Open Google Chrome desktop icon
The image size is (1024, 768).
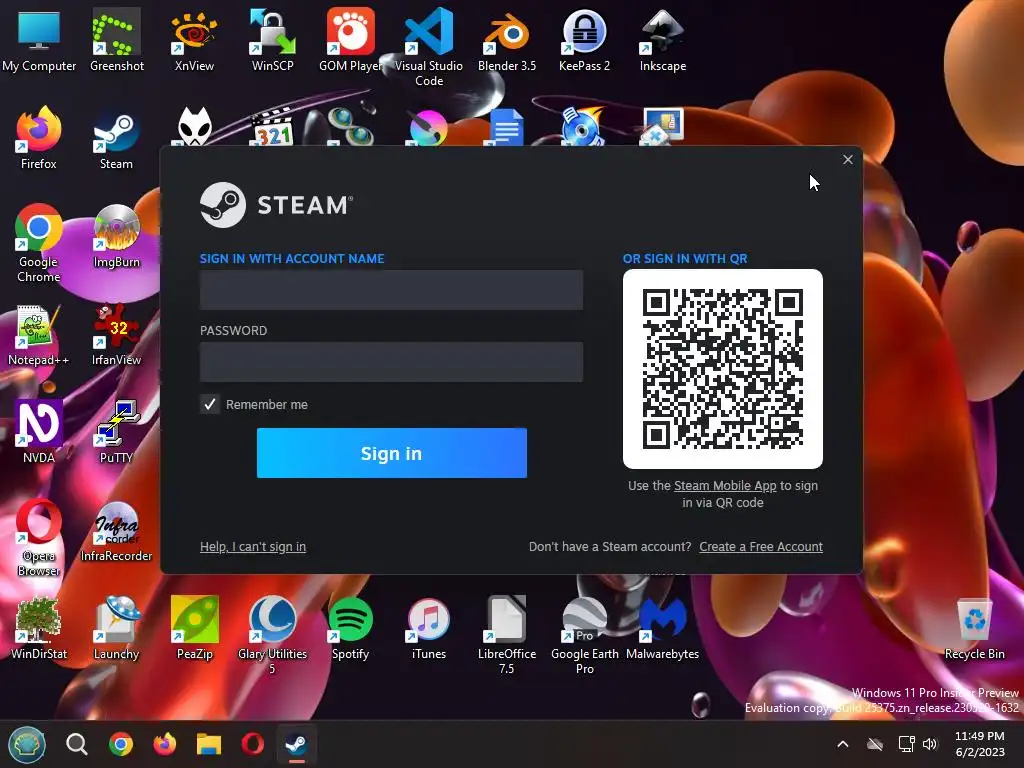coord(39,243)
